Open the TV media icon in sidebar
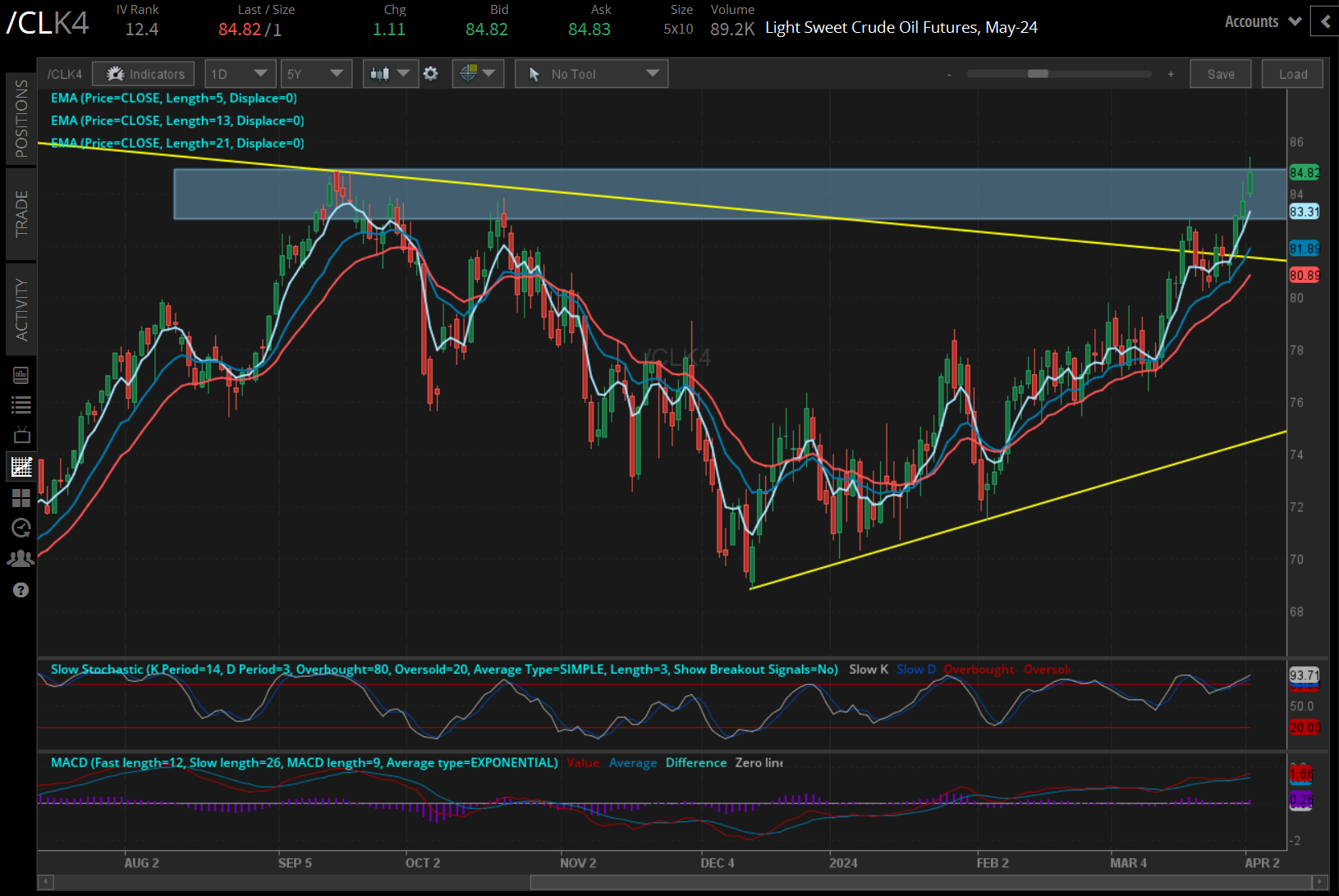 (21, 435)
